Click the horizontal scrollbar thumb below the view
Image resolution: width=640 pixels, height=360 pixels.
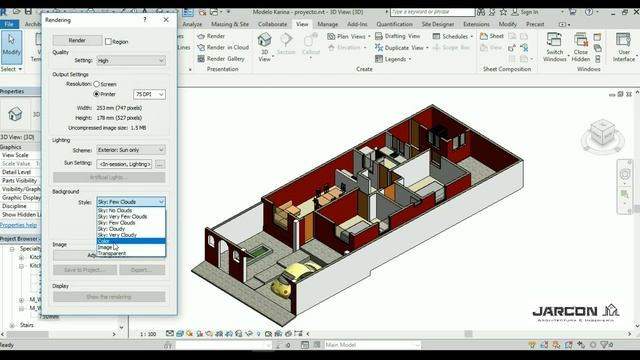coord(468,334)
